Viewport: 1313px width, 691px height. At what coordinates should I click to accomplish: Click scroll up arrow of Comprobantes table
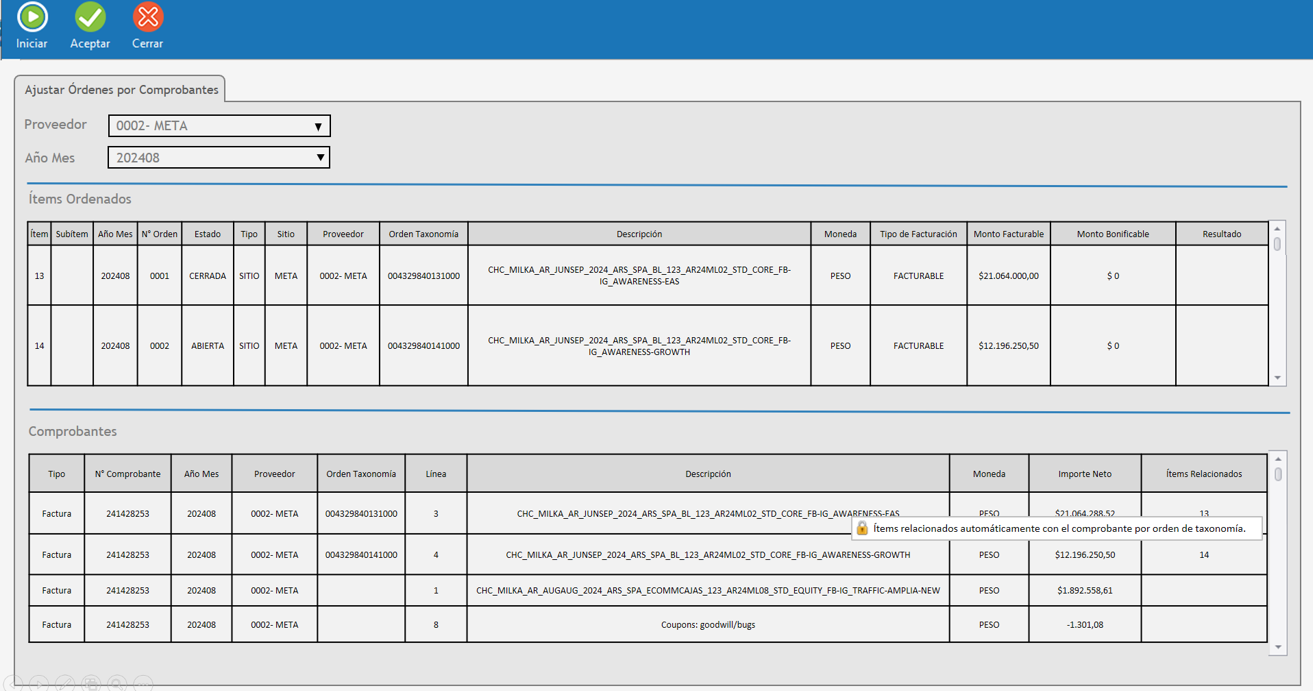tap(1278, 459)
